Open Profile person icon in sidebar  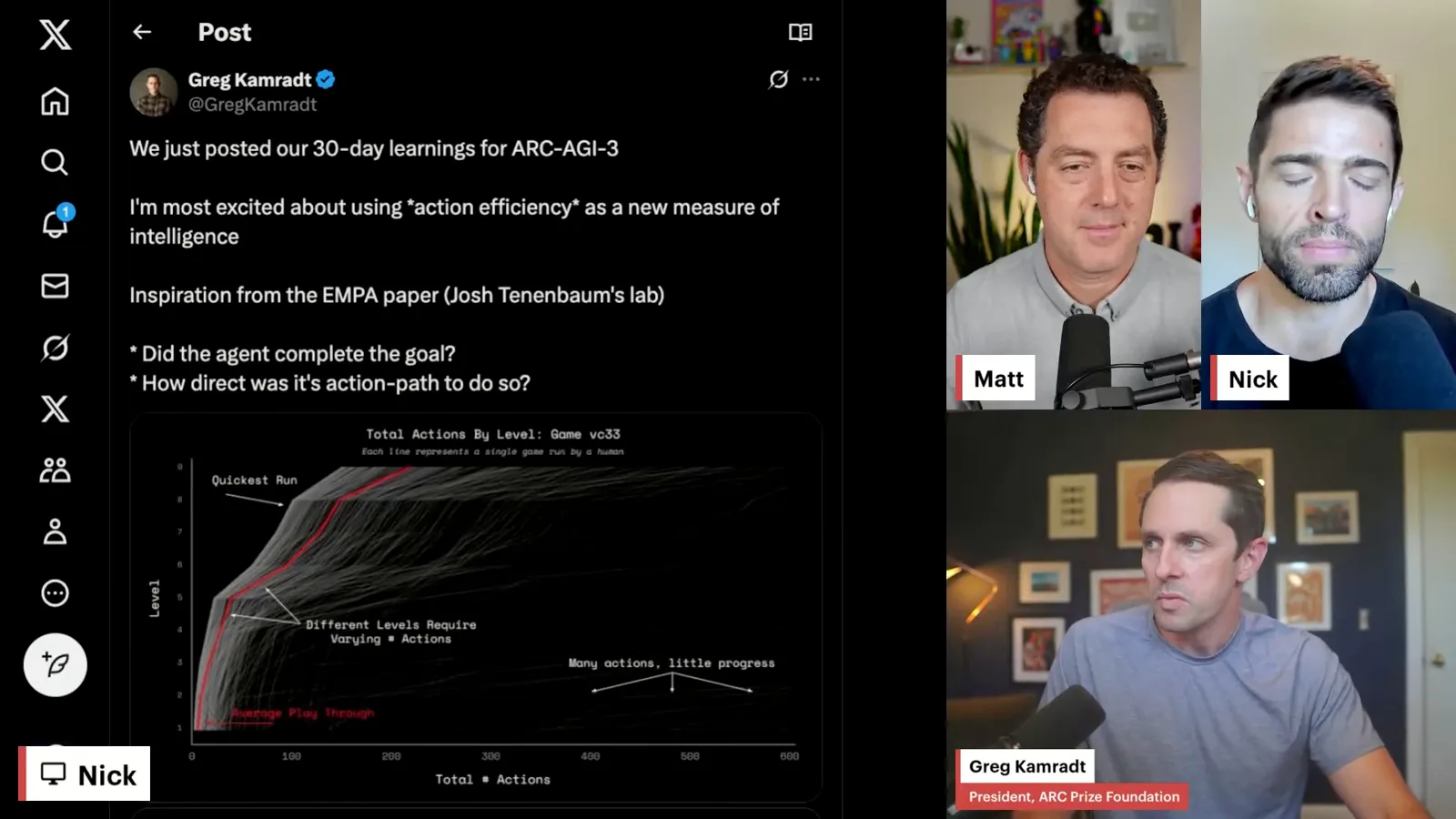(x=55, y=531)
